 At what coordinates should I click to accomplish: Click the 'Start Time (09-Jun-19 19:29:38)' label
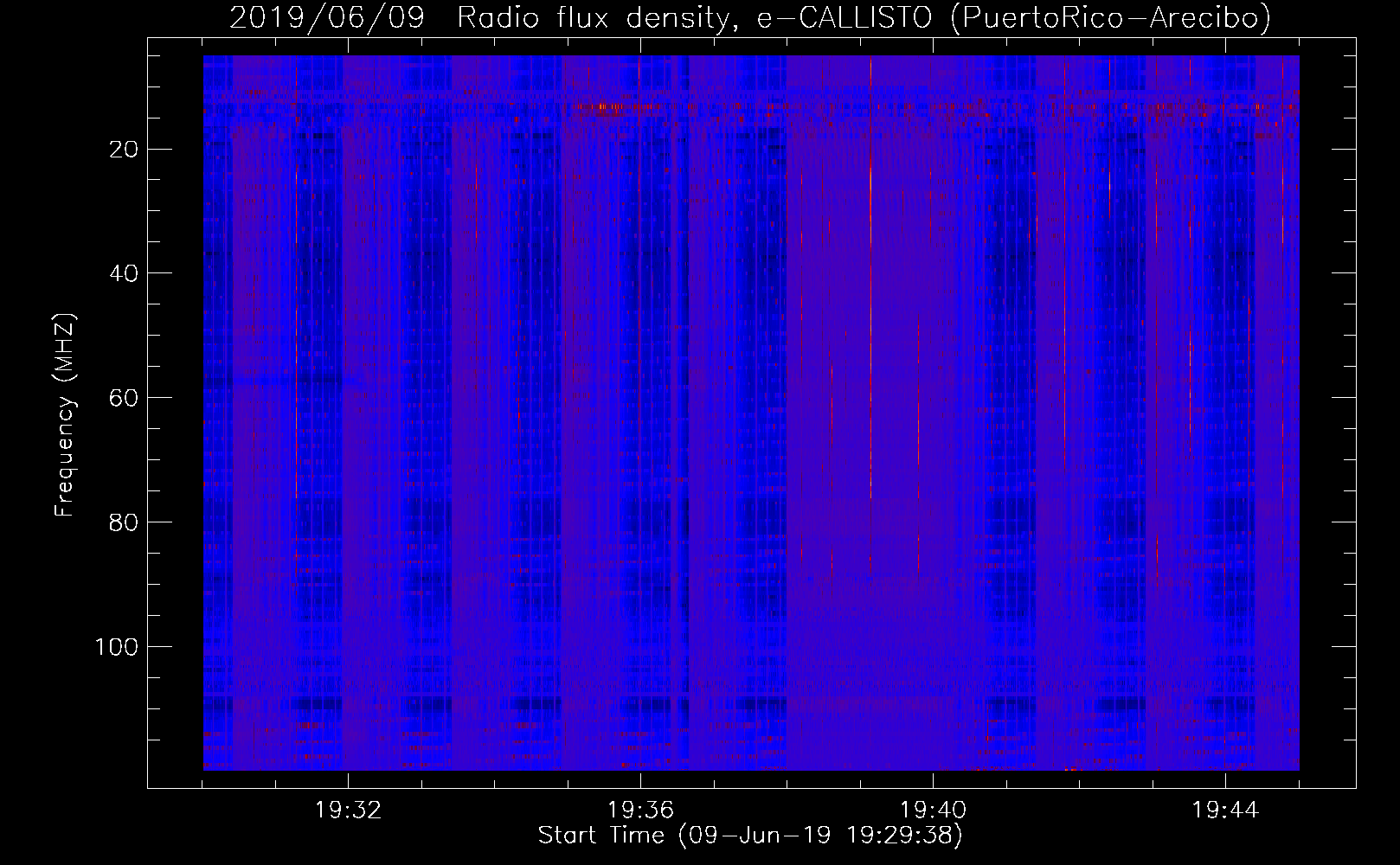click(750, 836)
